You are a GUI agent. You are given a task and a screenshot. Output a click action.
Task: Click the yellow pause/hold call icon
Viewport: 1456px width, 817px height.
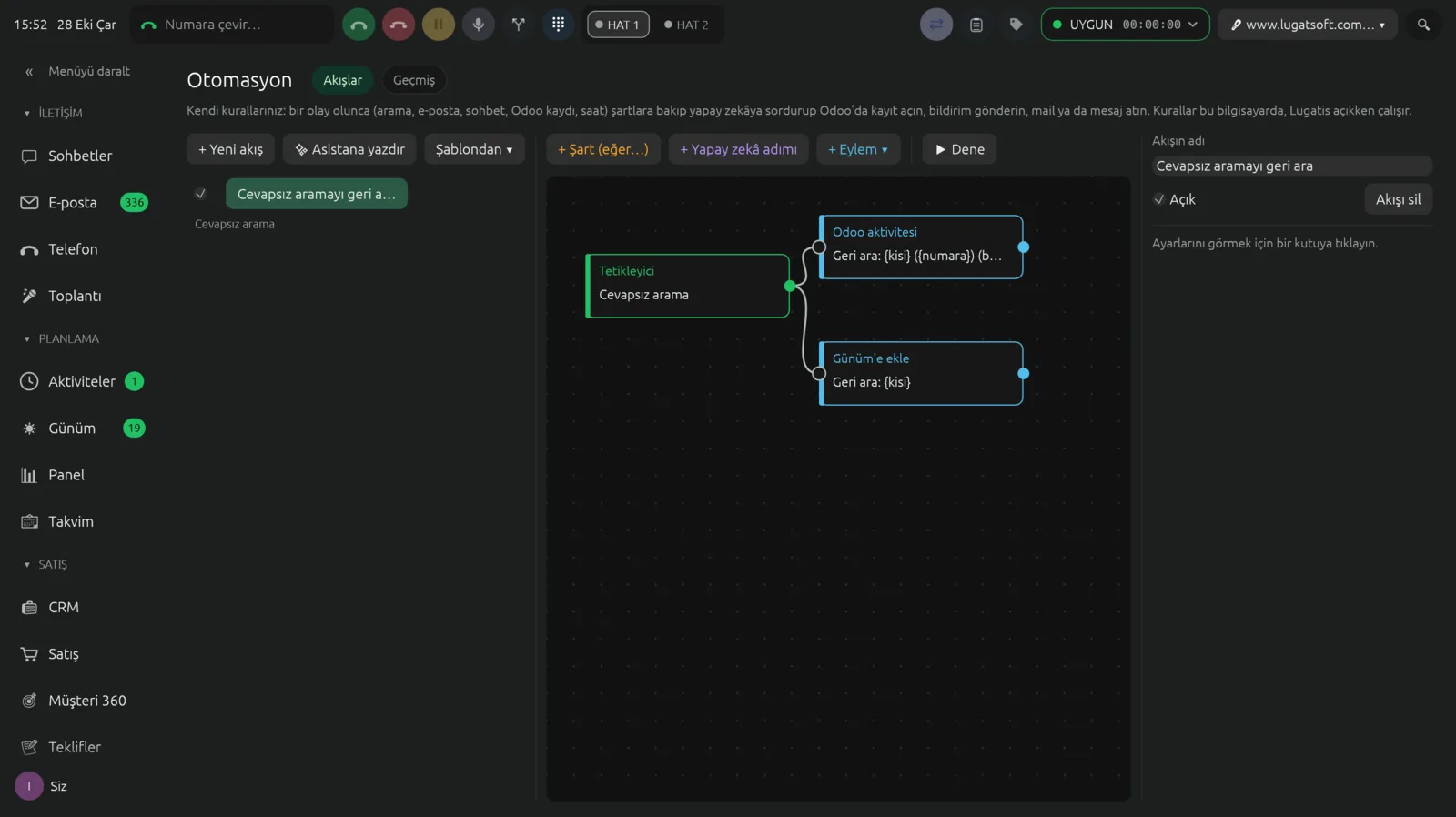[439, 25]
